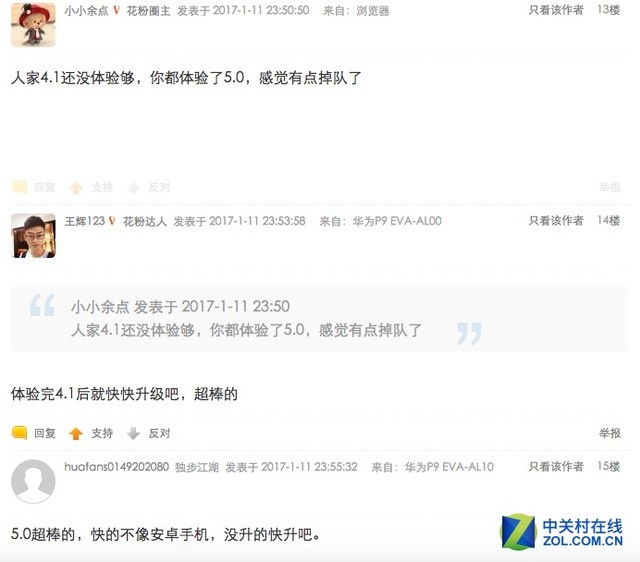Click 只看该作者 on the 14楼 post

[556, 220]
